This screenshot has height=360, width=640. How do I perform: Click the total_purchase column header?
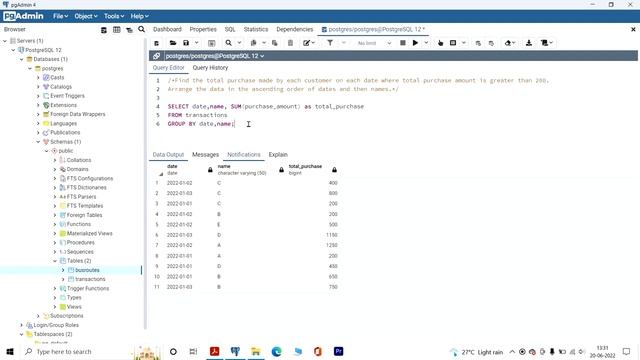pos(313,169)
